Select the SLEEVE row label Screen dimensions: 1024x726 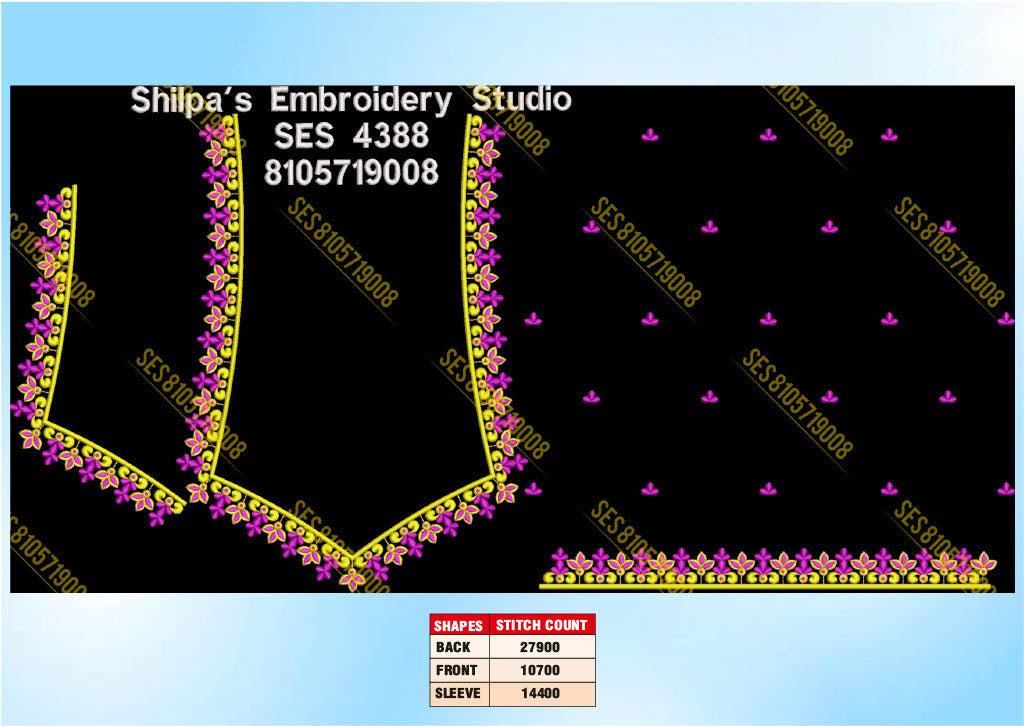point(458,693)
